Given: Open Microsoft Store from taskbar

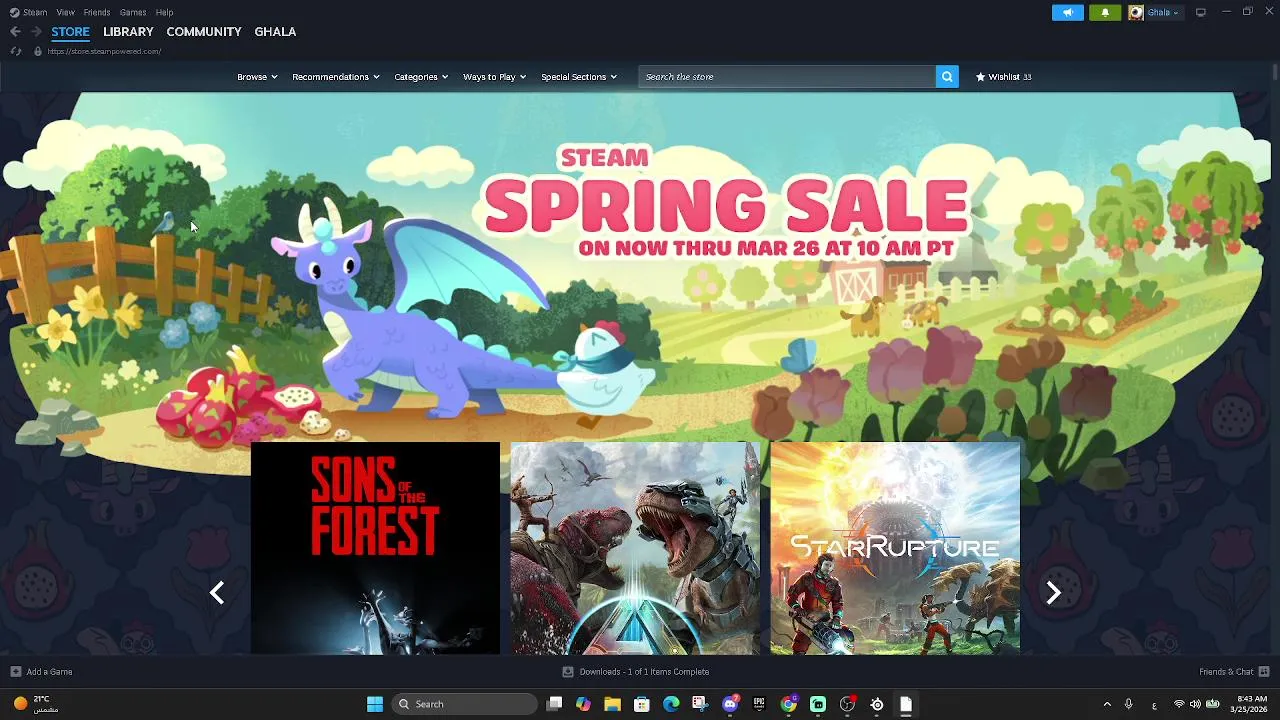Looking at the screenshot, I should pos(642,704).
